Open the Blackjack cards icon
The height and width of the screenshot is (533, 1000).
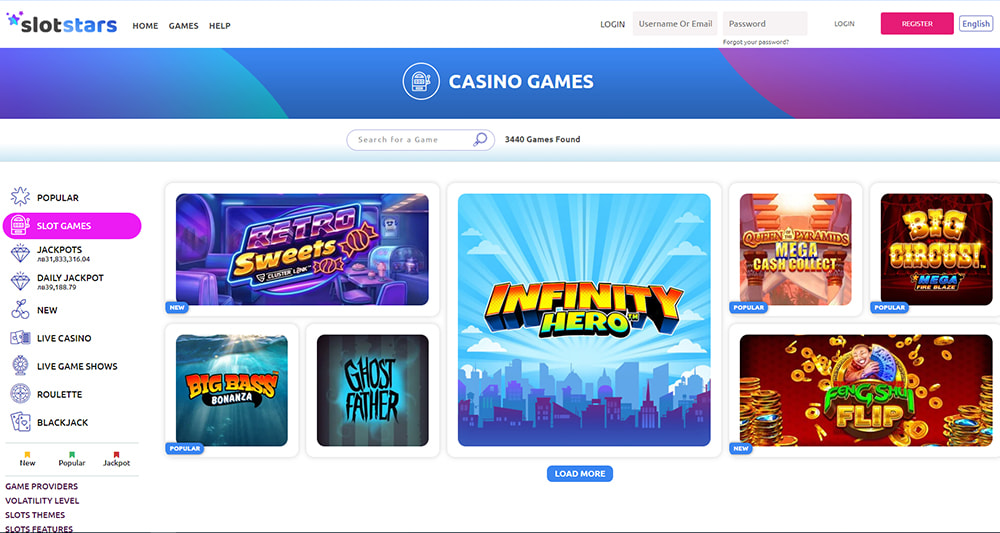coord(20,422)
